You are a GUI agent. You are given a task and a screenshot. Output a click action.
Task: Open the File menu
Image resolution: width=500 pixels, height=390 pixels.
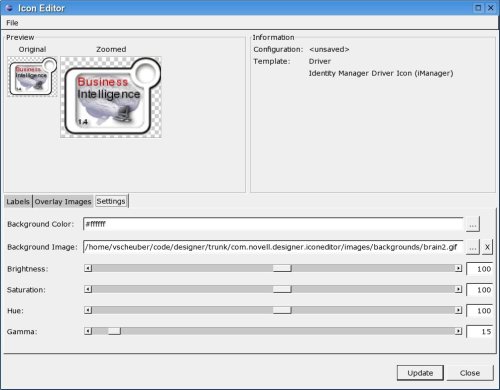12,23
